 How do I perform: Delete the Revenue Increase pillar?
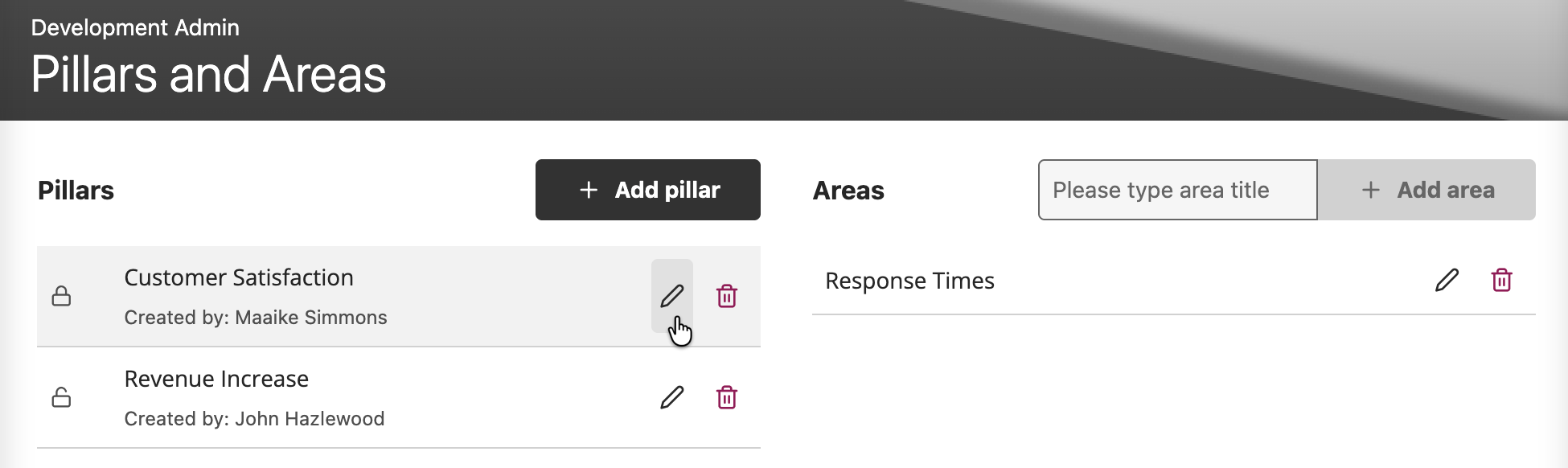coord(727,397)
